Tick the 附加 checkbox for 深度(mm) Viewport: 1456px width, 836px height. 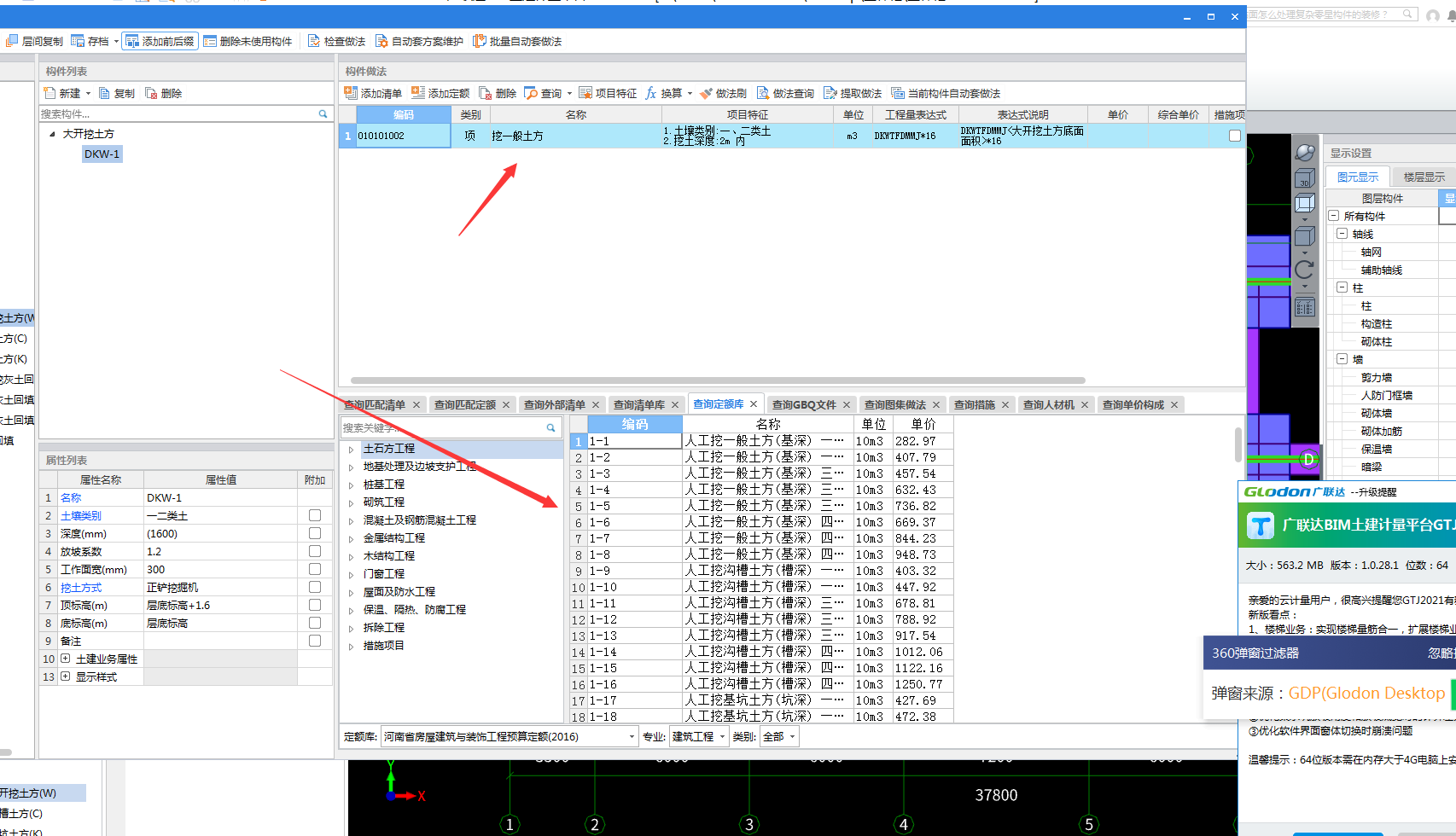[x=315, y=533]
